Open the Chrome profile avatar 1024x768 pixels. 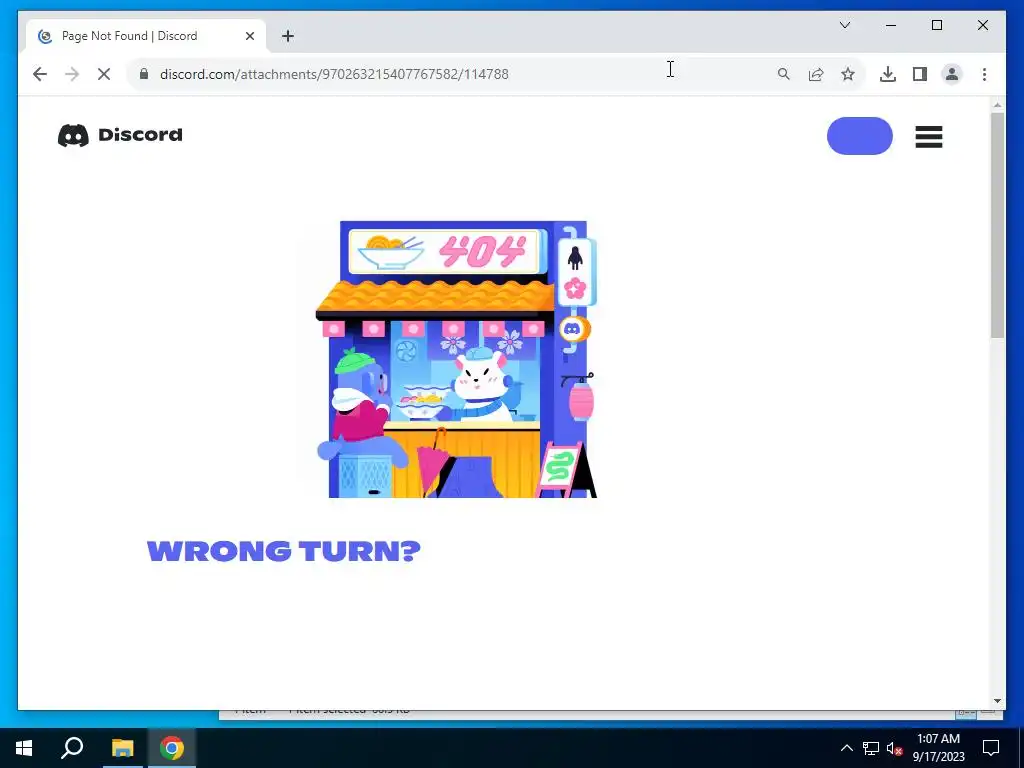(x=952, y=74)
